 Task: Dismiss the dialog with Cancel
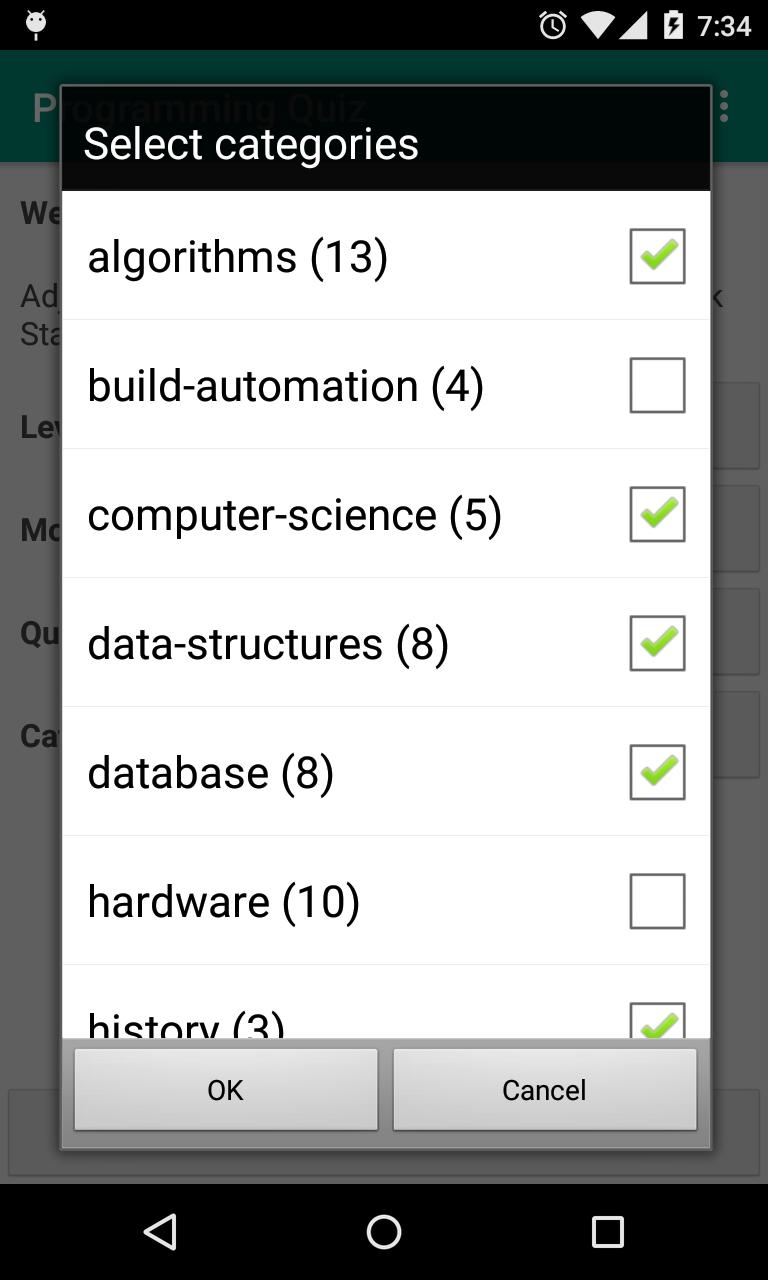click(544, 1089)
